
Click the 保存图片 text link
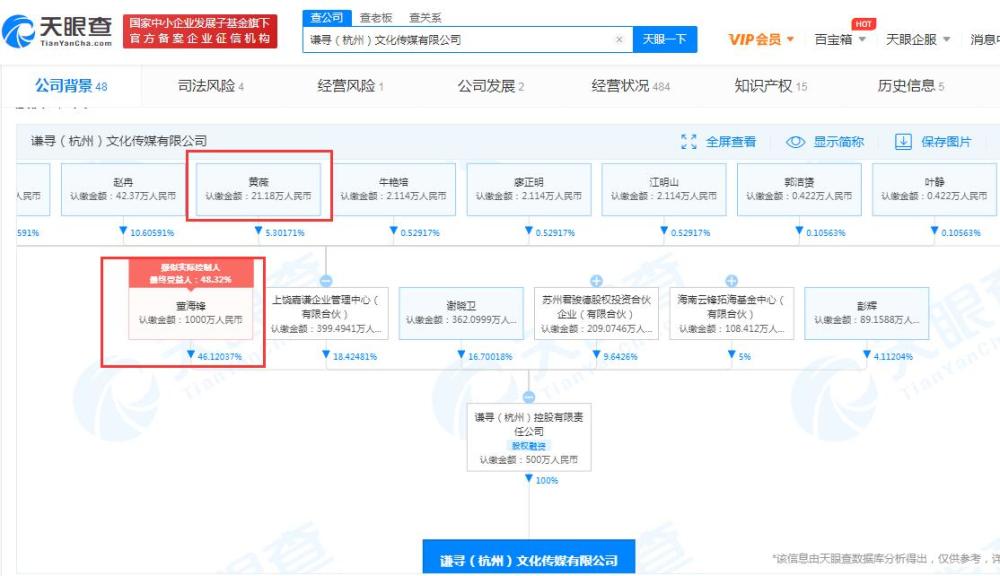(946, 142)
